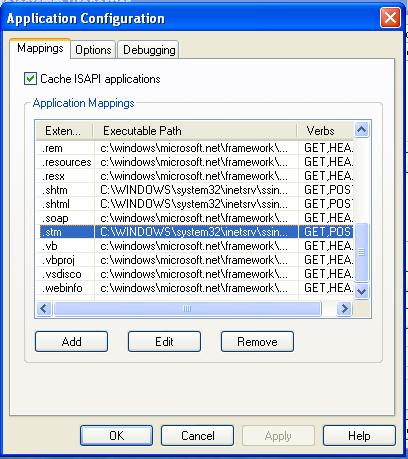
Task: Remove the selected .stm mapping
Action: click(257, 342)
